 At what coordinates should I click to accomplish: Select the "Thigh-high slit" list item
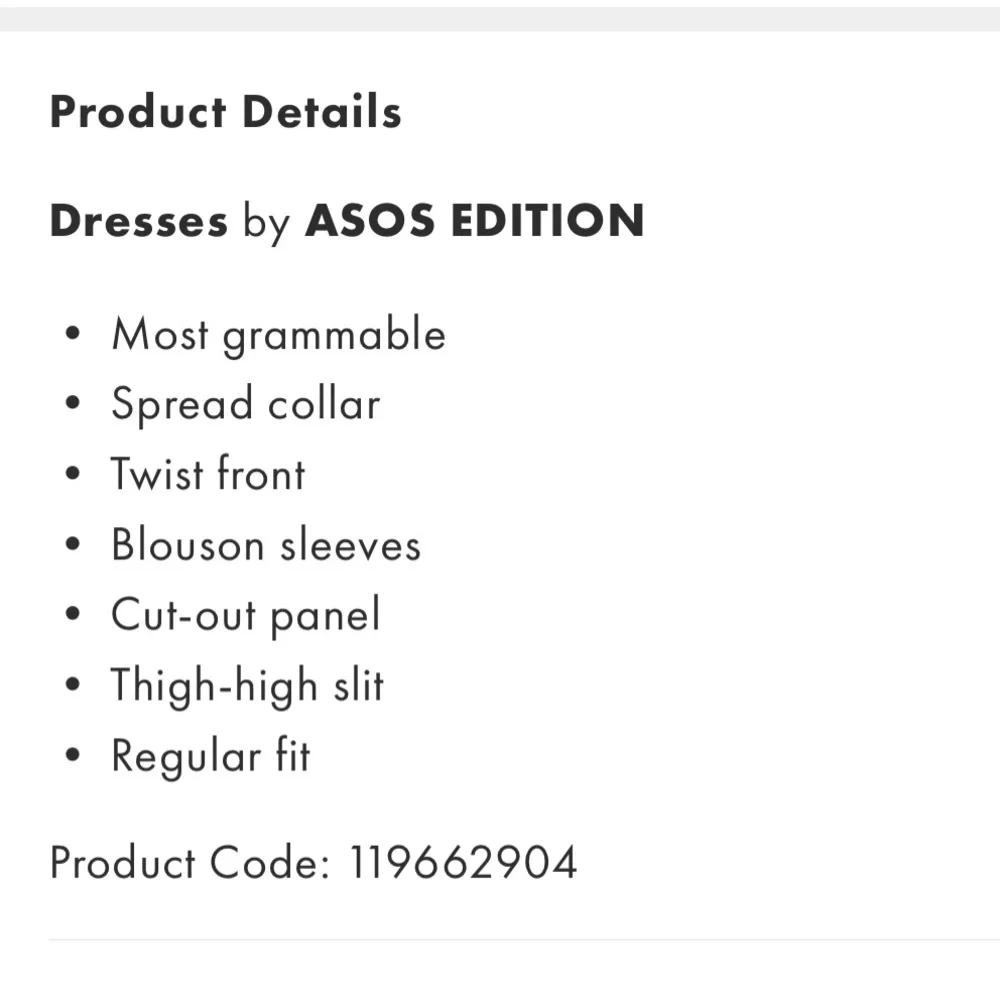click(x=247, y=686)
